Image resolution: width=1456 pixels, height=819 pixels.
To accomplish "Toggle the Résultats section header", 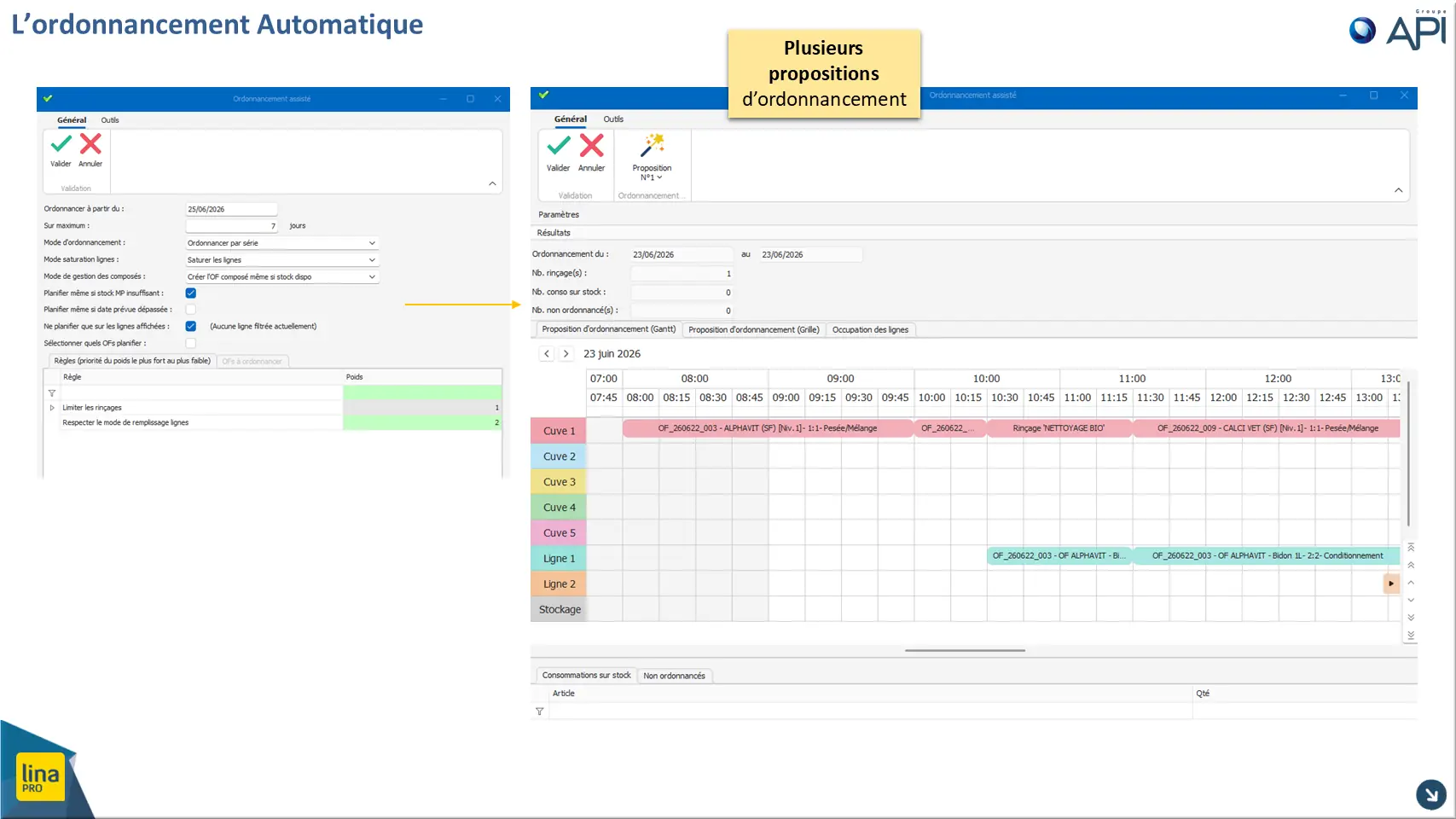I will click(x=554, y=233).
